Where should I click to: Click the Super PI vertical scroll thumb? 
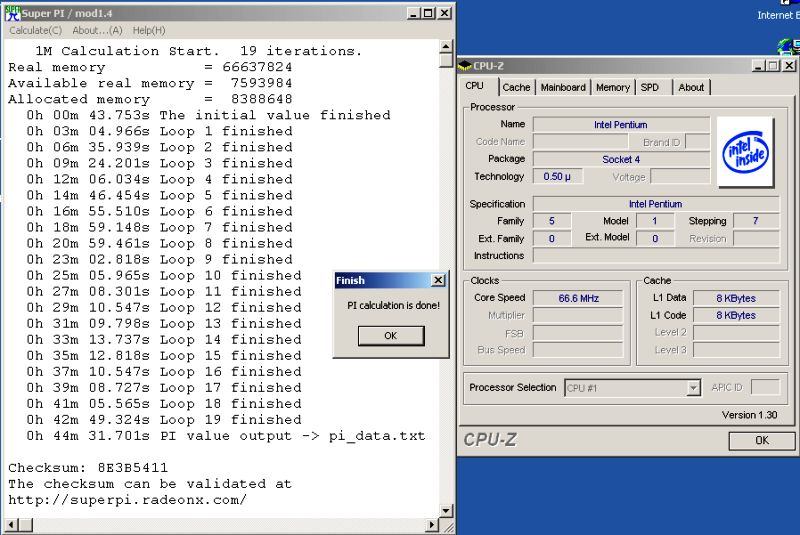coord(446,60)
